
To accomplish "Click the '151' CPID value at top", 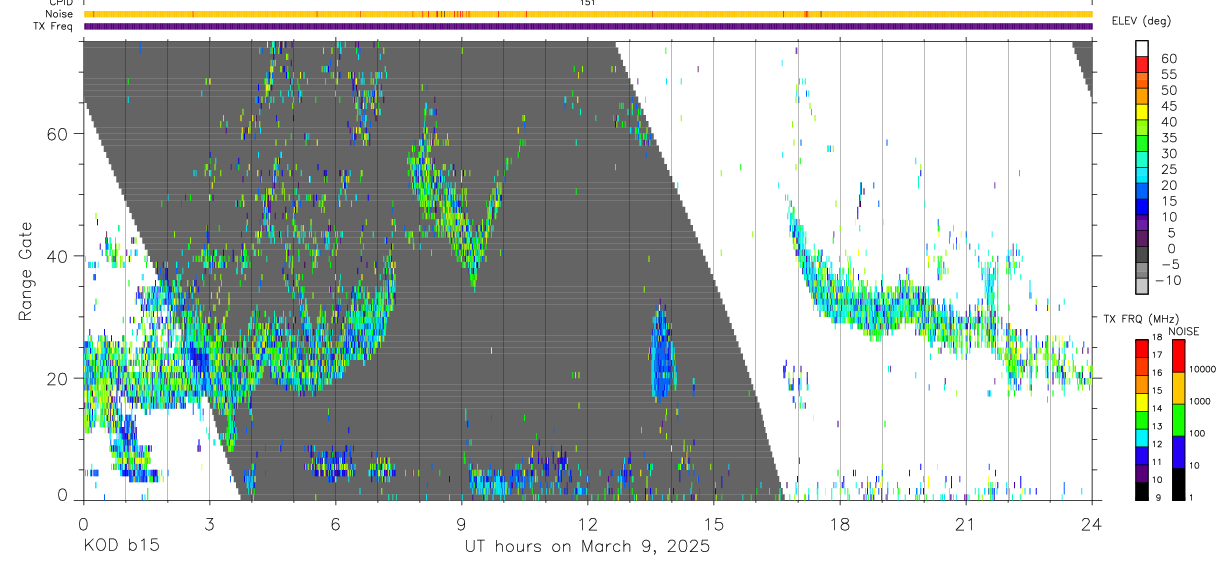I will (588, 3).
